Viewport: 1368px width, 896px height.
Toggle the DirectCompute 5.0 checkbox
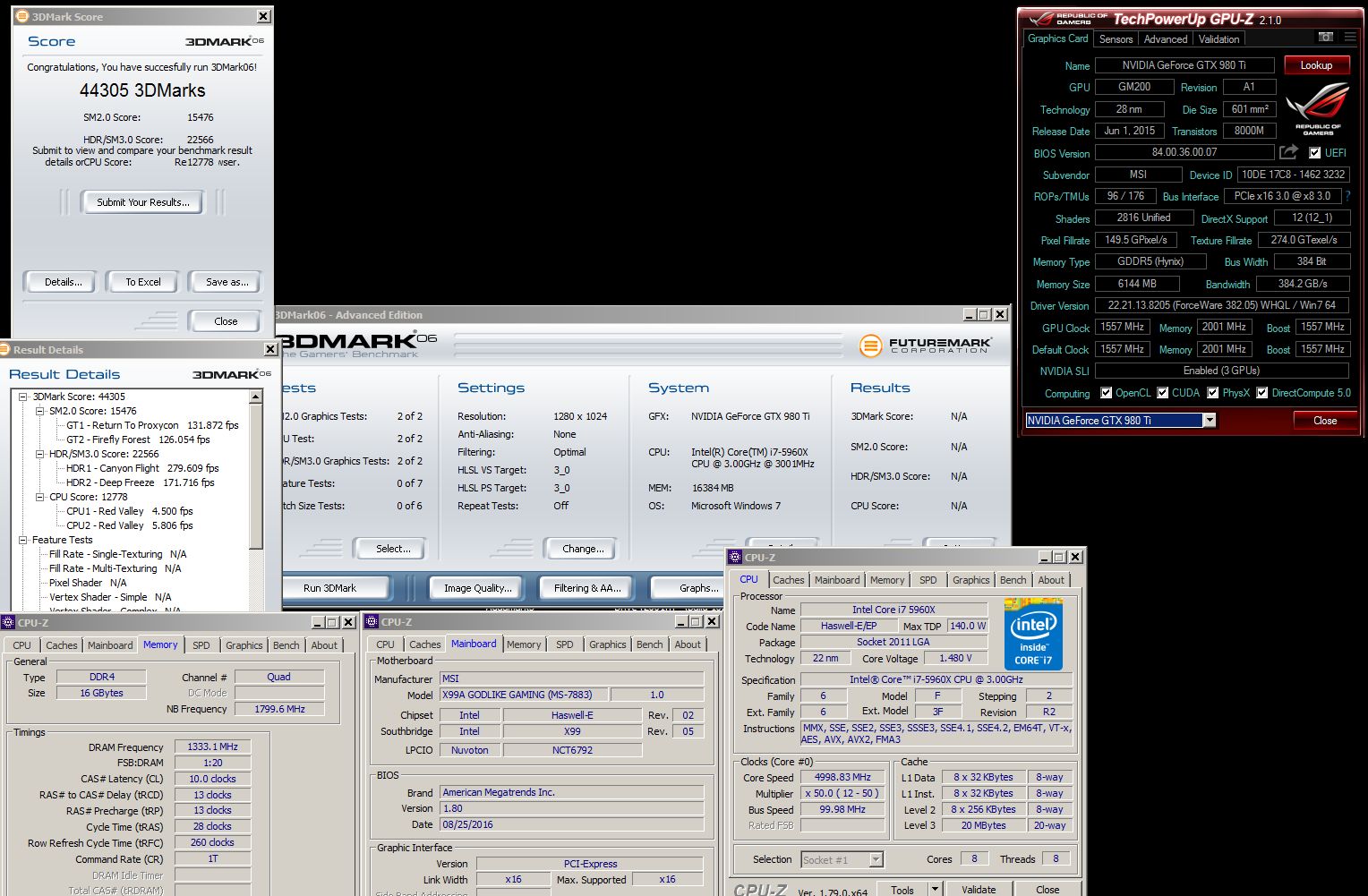[1261, 393]
